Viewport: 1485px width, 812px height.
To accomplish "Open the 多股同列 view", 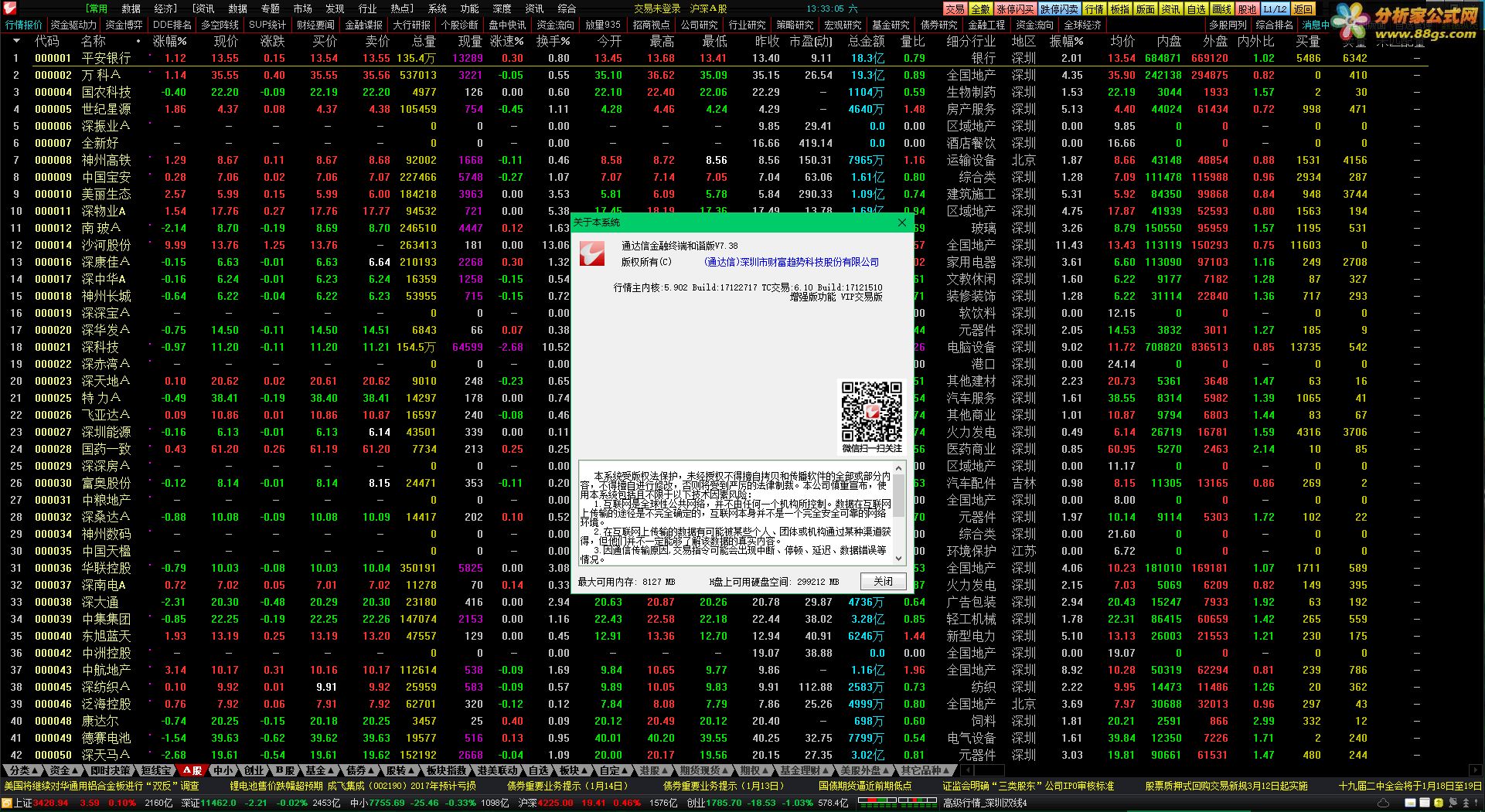I will (x=1228, y=25).
